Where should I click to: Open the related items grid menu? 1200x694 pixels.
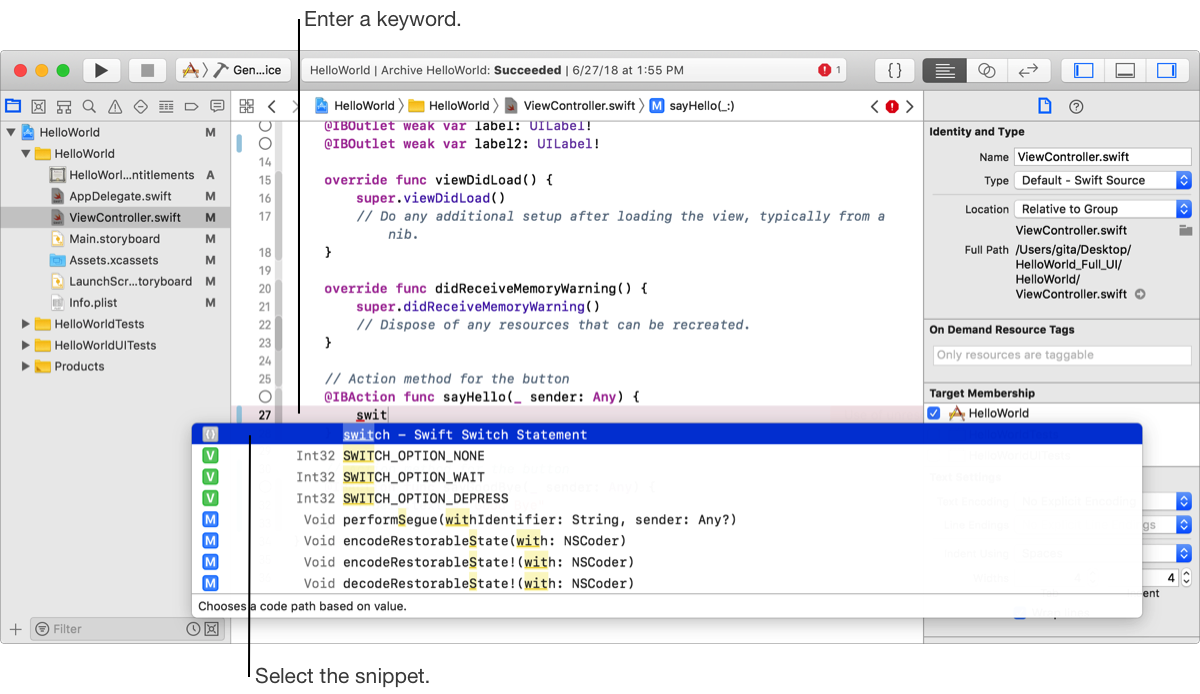coord(246,106)
